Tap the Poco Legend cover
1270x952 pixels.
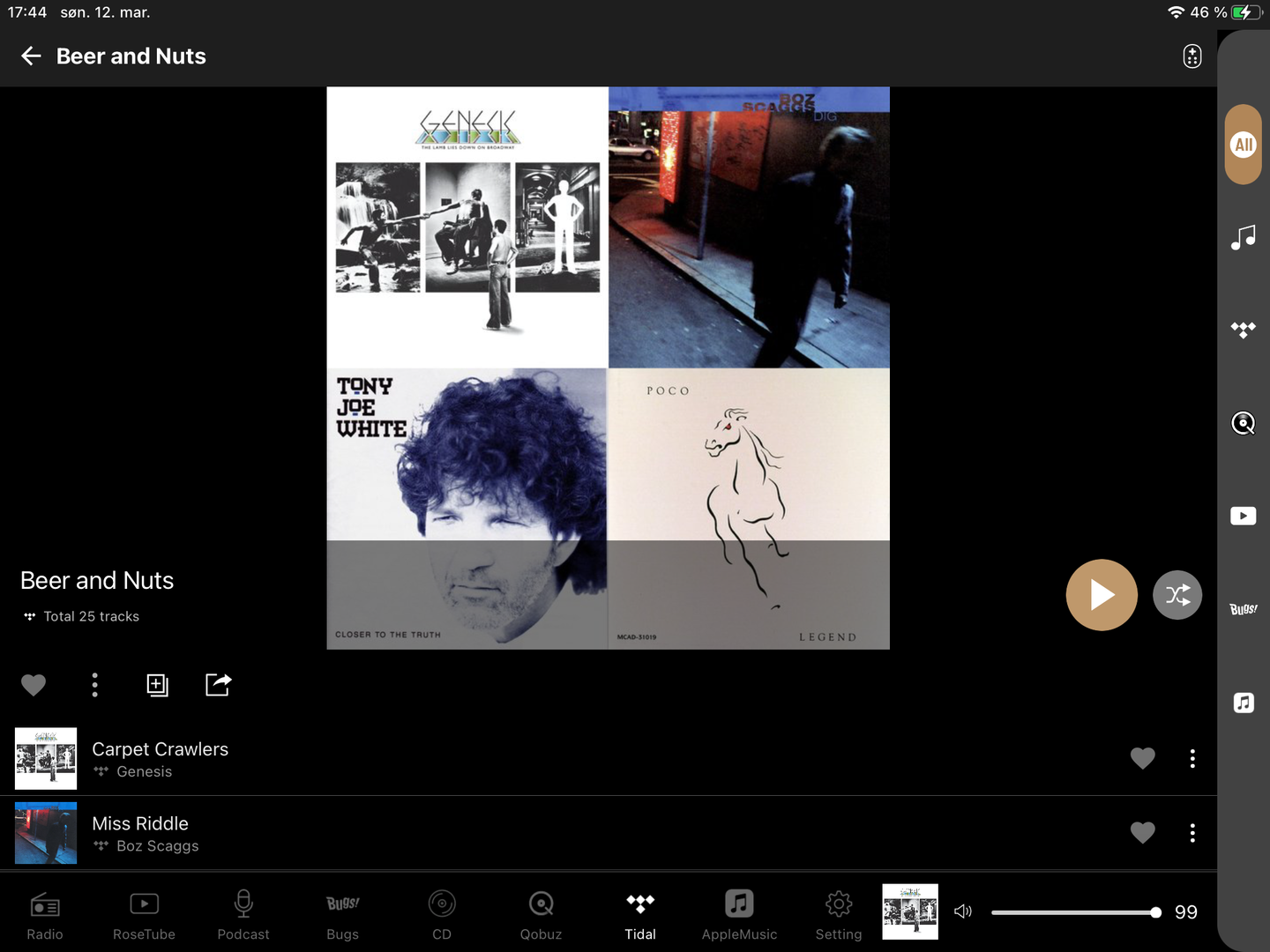(x=749, y=509)
